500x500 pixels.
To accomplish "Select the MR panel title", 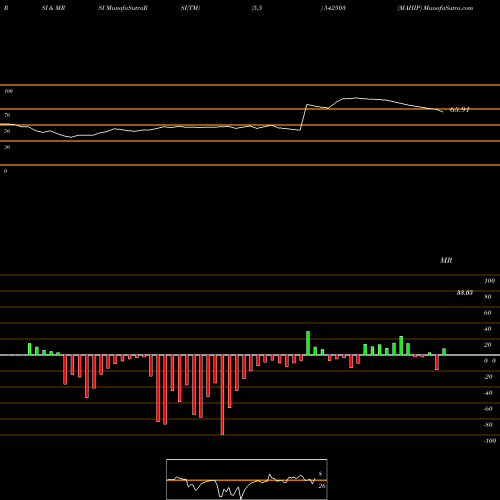I will pos(446,260).
